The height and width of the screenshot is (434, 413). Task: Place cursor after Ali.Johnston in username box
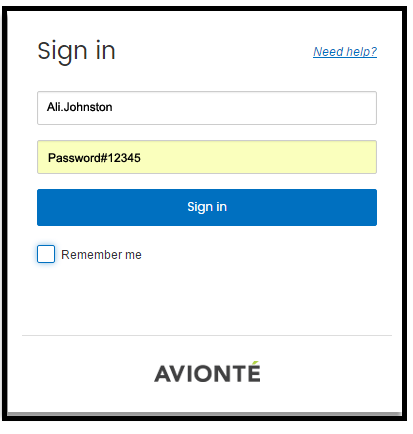pos(113,107)
